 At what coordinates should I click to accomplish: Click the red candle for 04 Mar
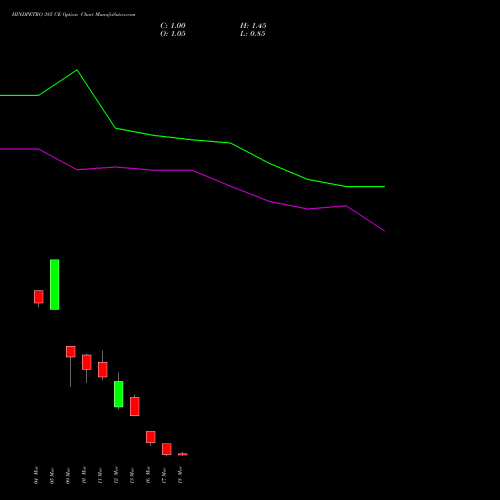click(x=39, y=297)
